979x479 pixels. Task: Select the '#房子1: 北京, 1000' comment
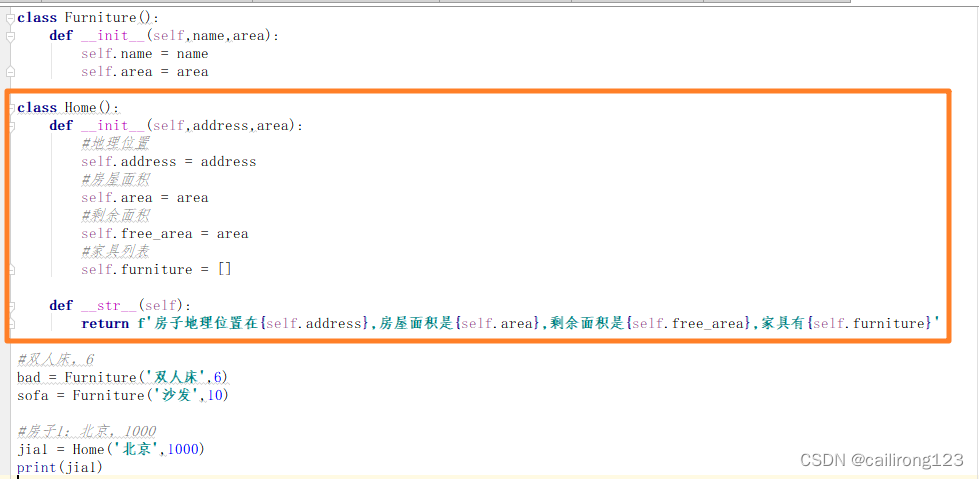87,431
